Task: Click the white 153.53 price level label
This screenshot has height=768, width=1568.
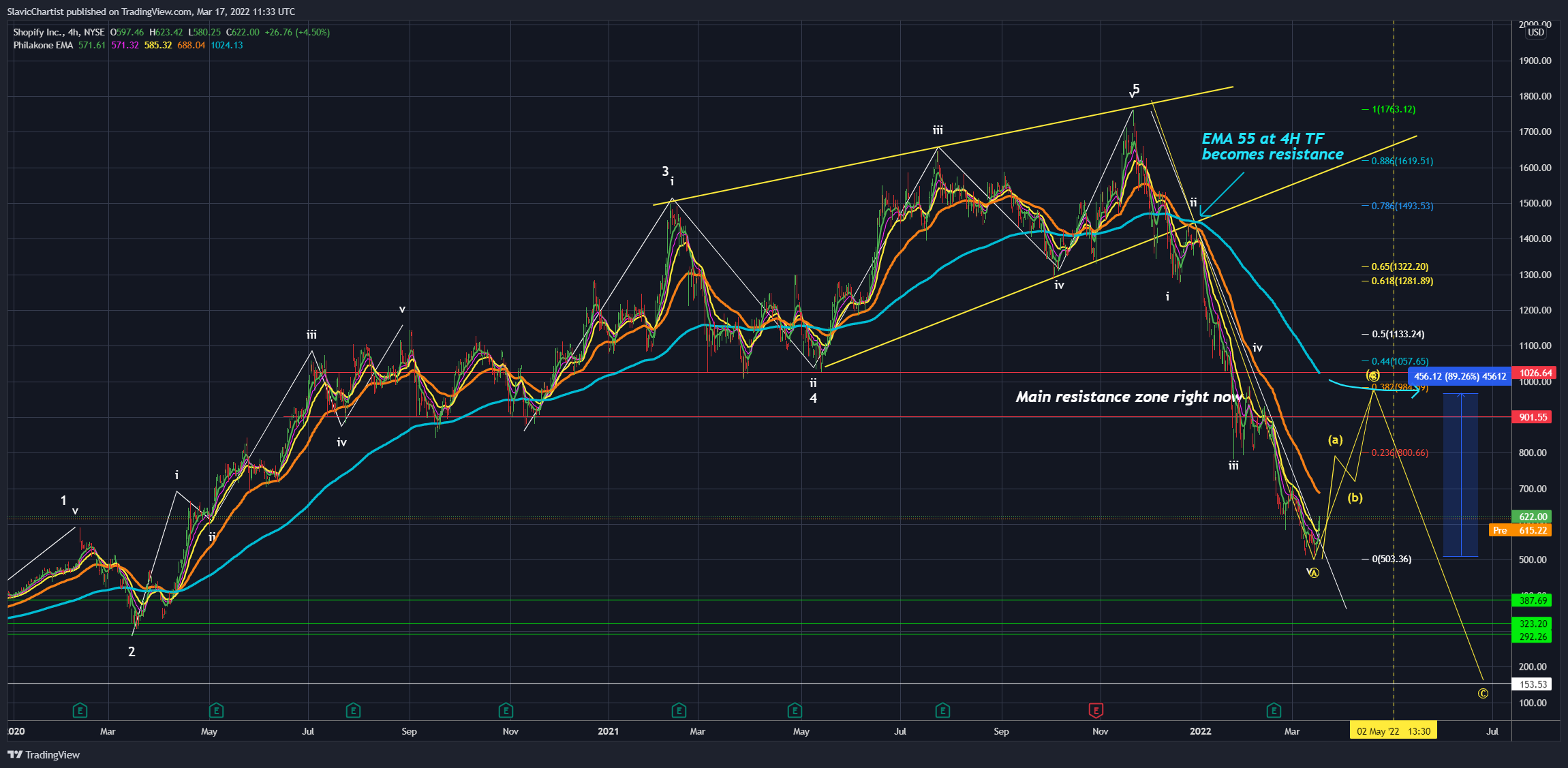Action: pyautogui.click(x=1532, y=684)
